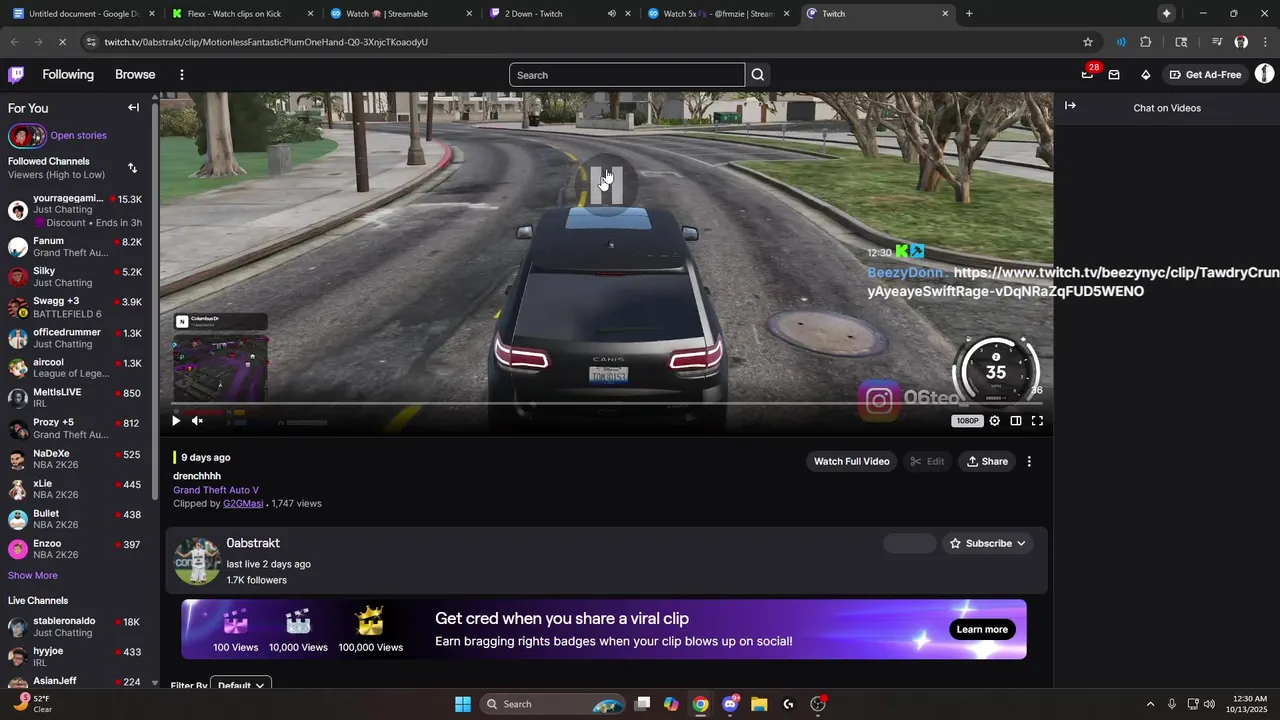Image resolution: width=1280 pixels, height=720 pixels.
Task: Open Discord from taskbar
Action: 731,704
